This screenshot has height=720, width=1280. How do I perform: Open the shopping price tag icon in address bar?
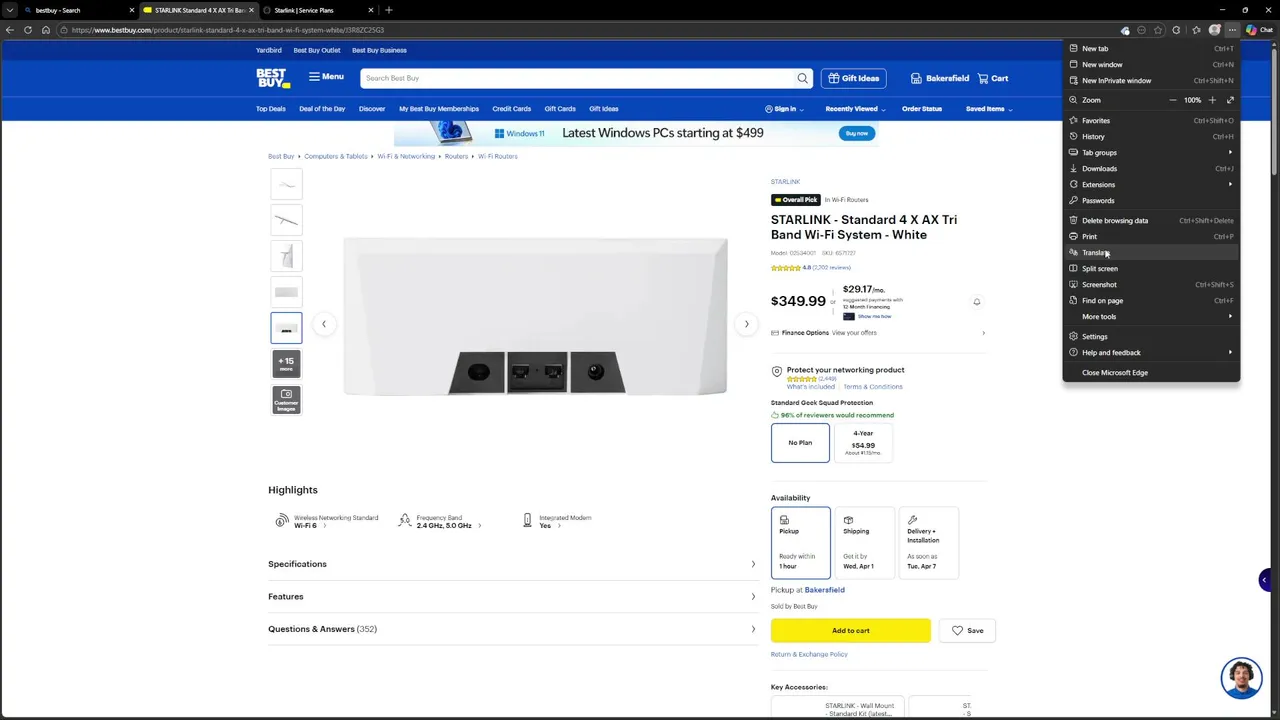[x=1125, y=30]
